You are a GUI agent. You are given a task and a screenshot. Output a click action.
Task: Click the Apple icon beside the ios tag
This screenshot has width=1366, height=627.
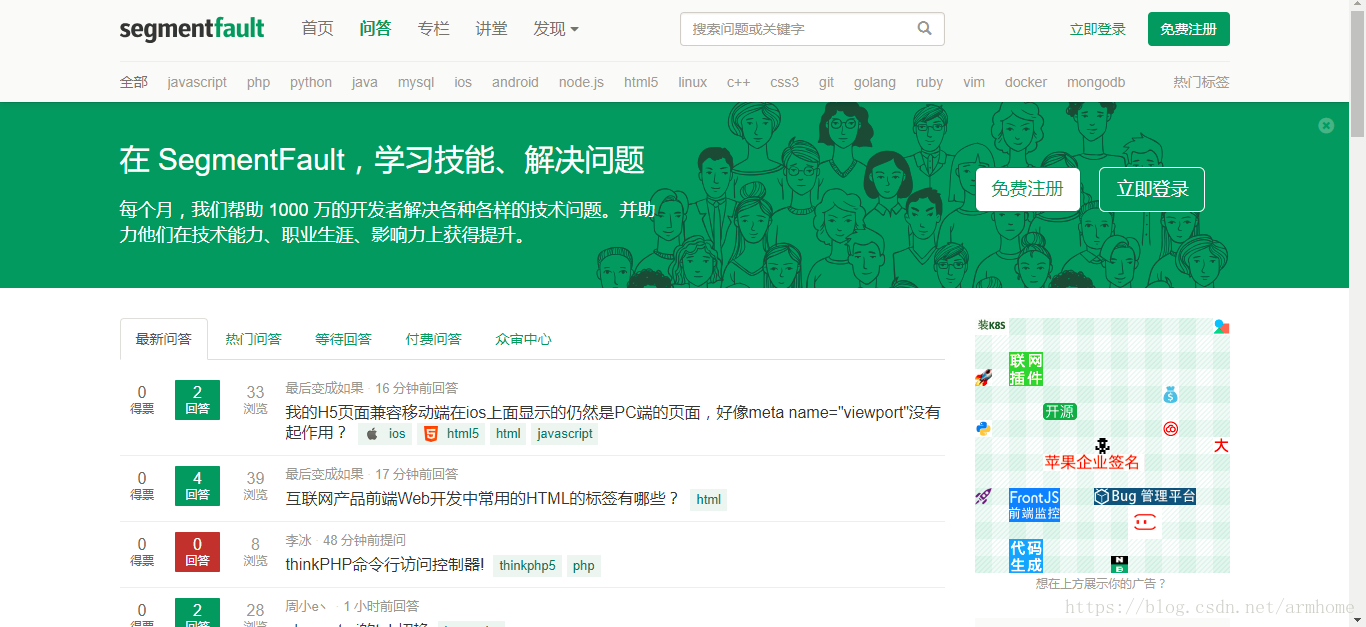[x=372, y=434]
